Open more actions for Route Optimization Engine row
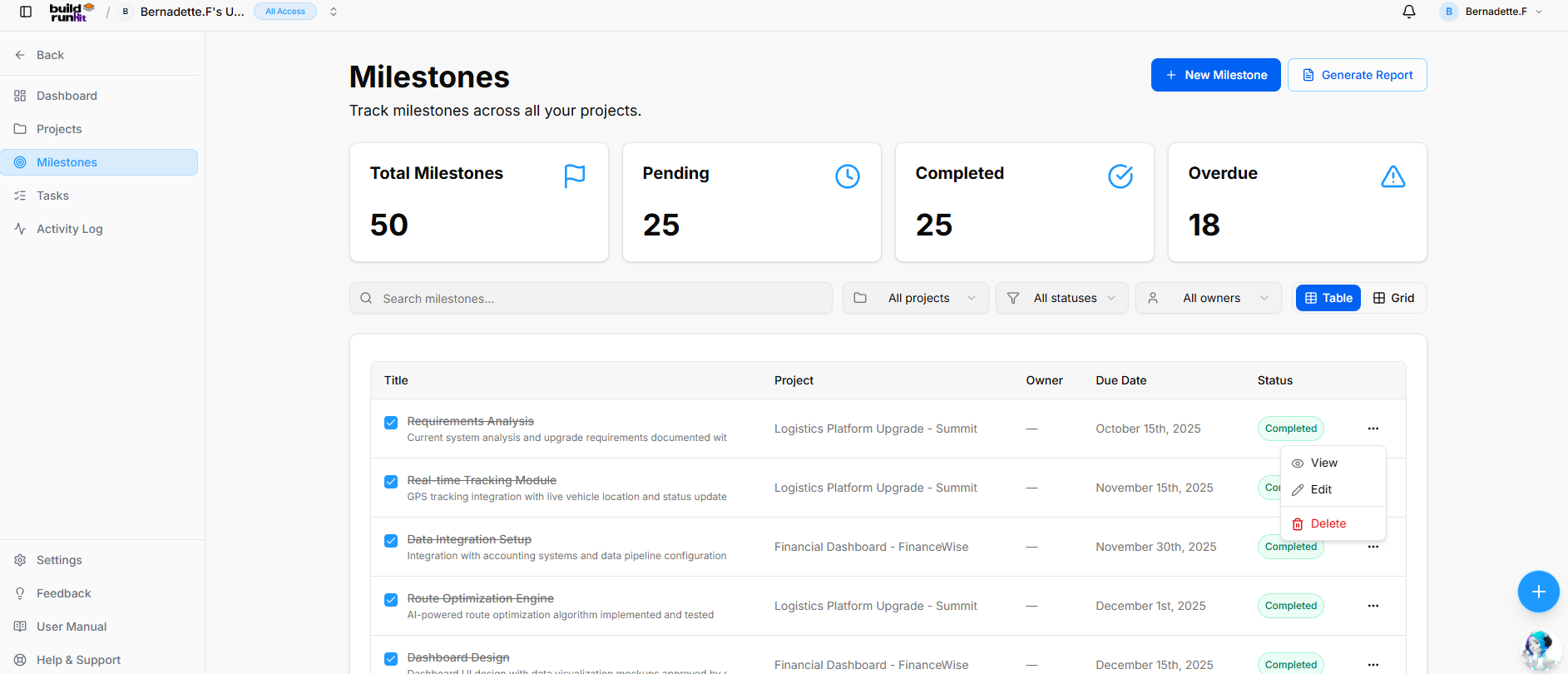 (1373, 606)
